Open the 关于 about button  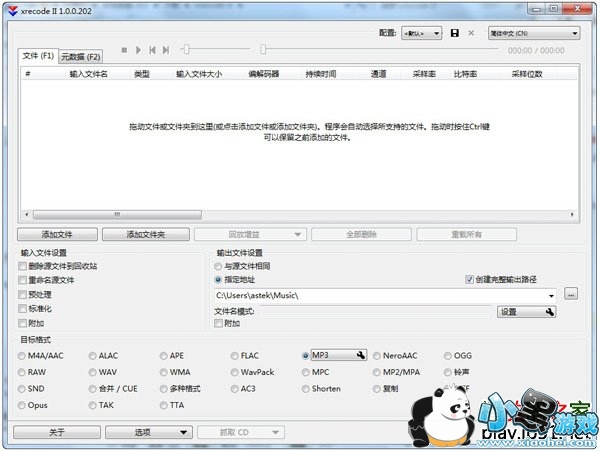[x=57, y=432]
